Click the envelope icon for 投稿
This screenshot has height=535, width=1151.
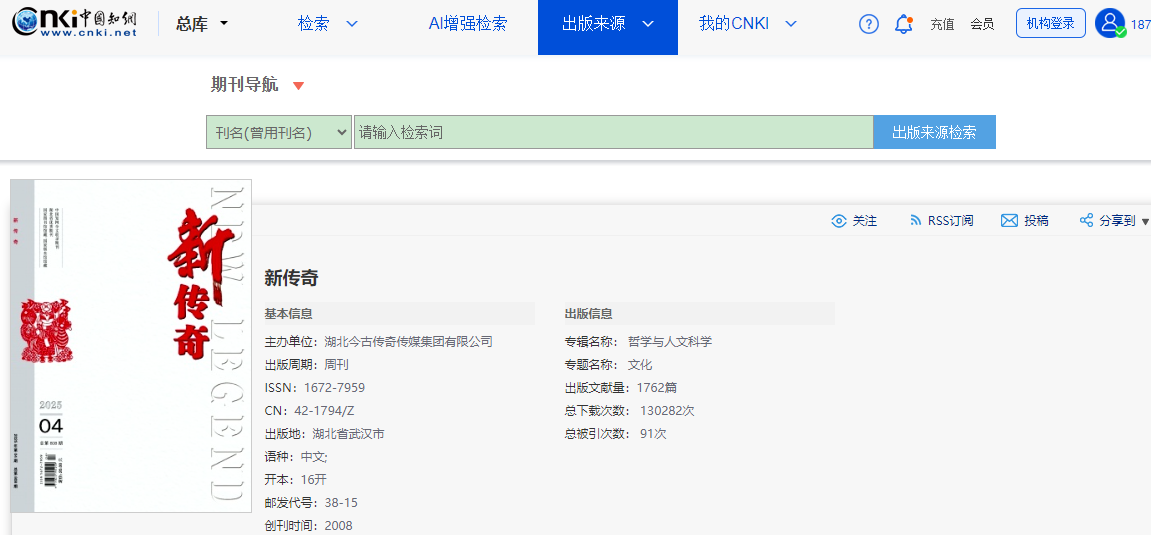click(1009, 221)
